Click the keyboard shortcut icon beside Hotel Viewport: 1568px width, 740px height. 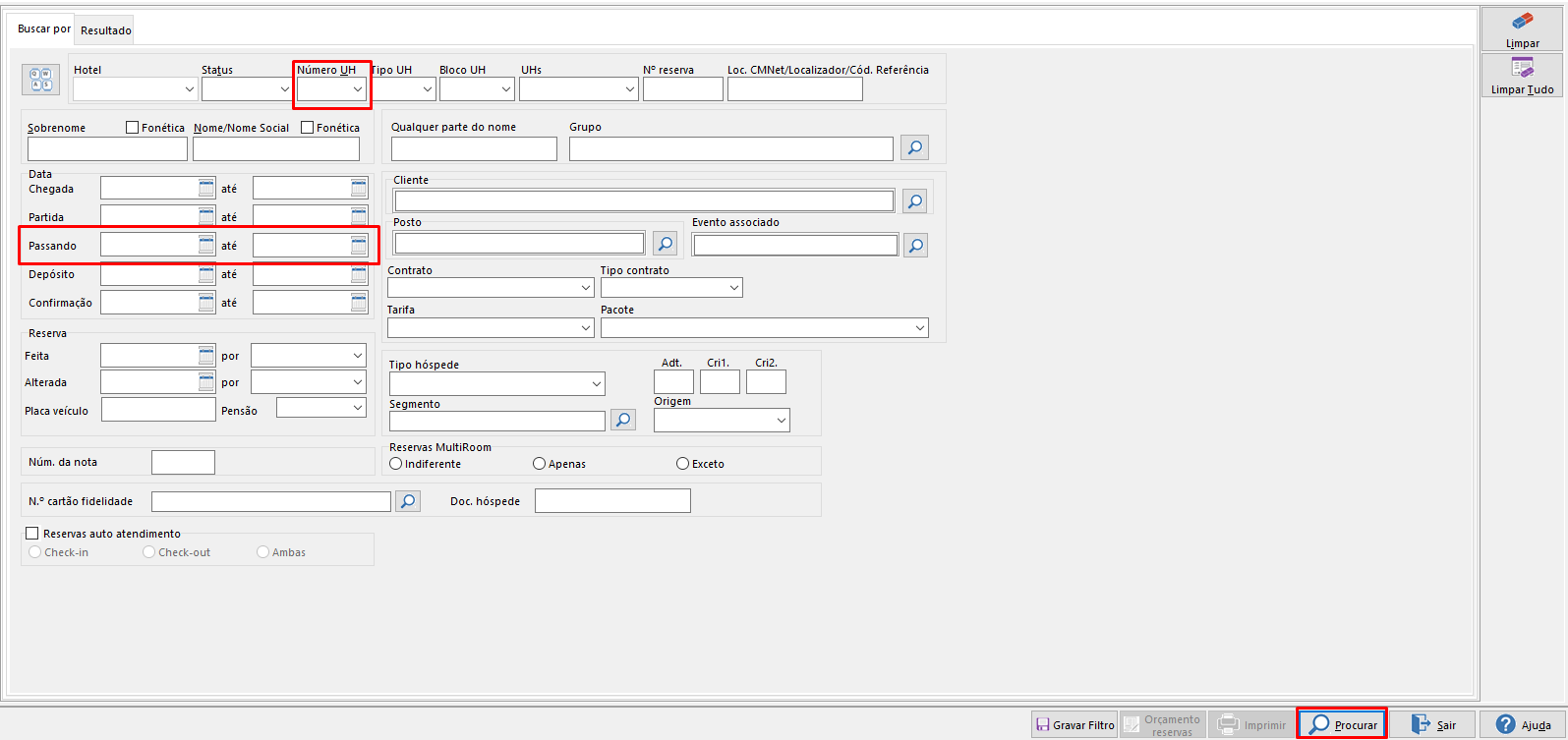coord(41,80)
